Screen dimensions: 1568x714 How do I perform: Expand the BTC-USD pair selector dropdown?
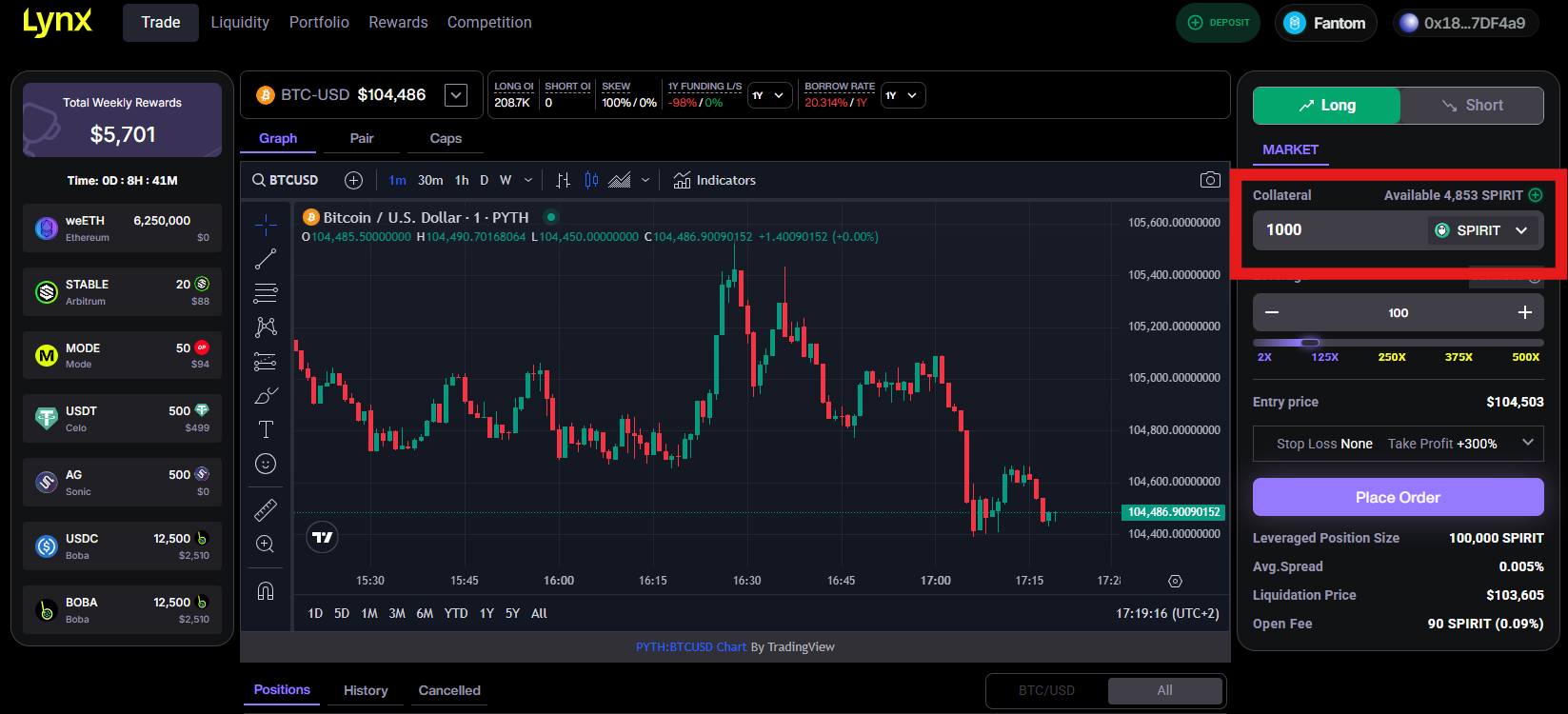[x=456, y=95]
